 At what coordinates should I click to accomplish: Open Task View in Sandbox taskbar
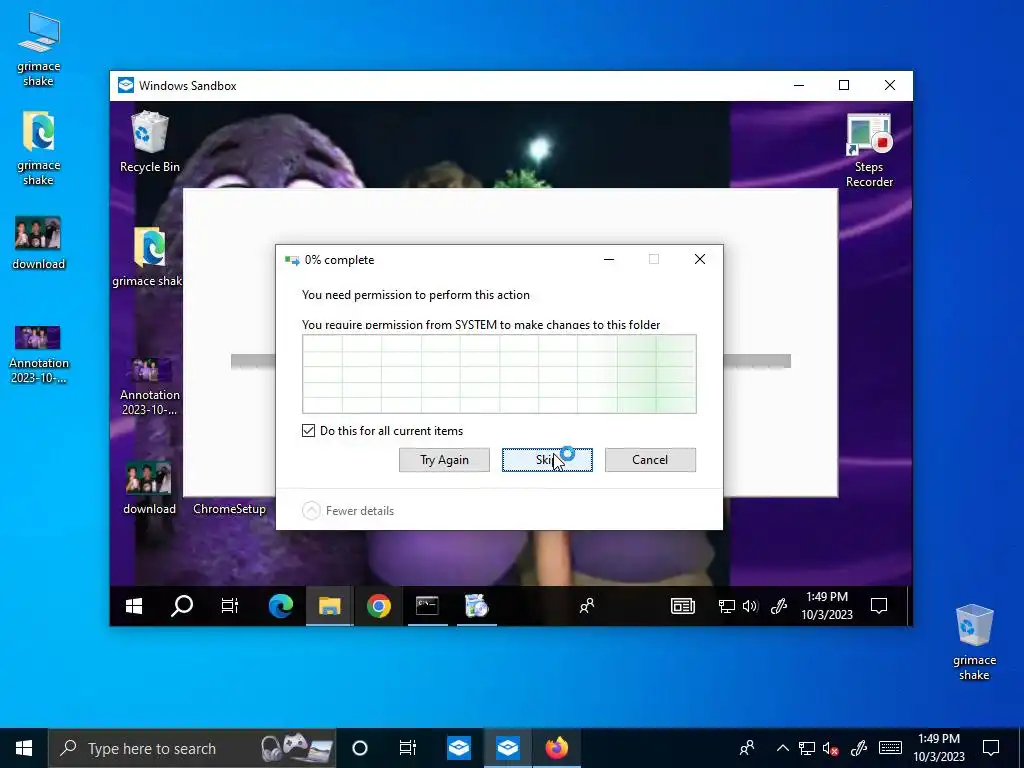[x=230, y=606]
